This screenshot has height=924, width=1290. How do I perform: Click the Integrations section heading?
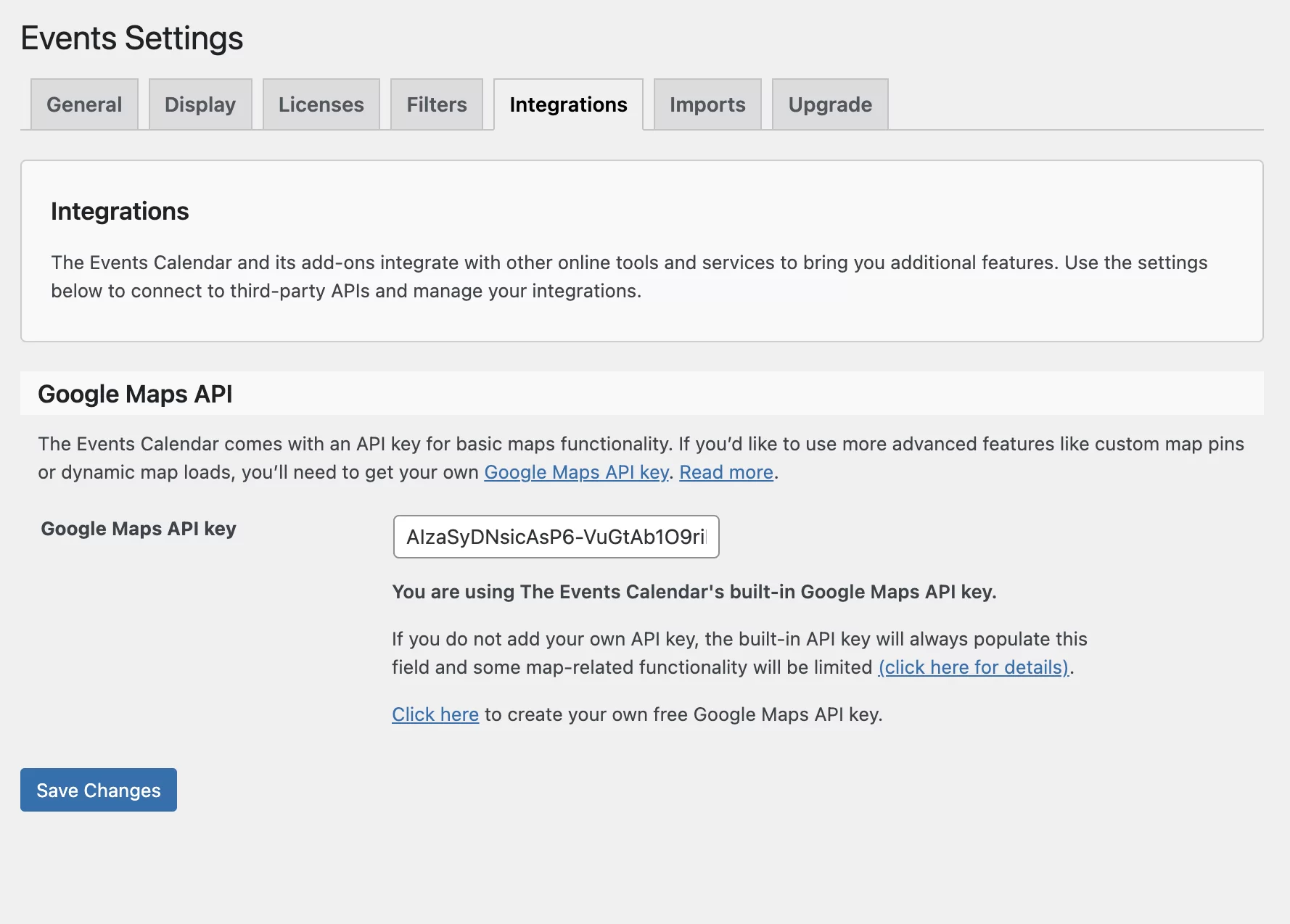coord(120,211)
